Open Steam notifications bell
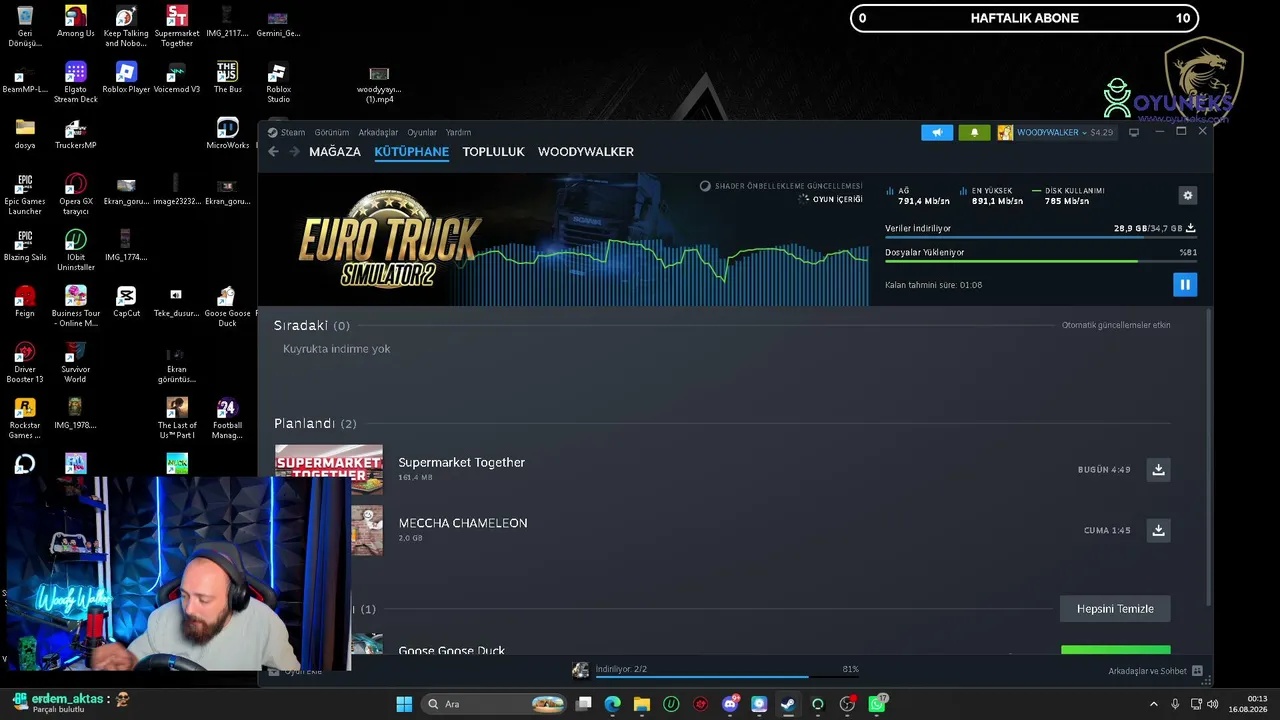 coord(974,132)
